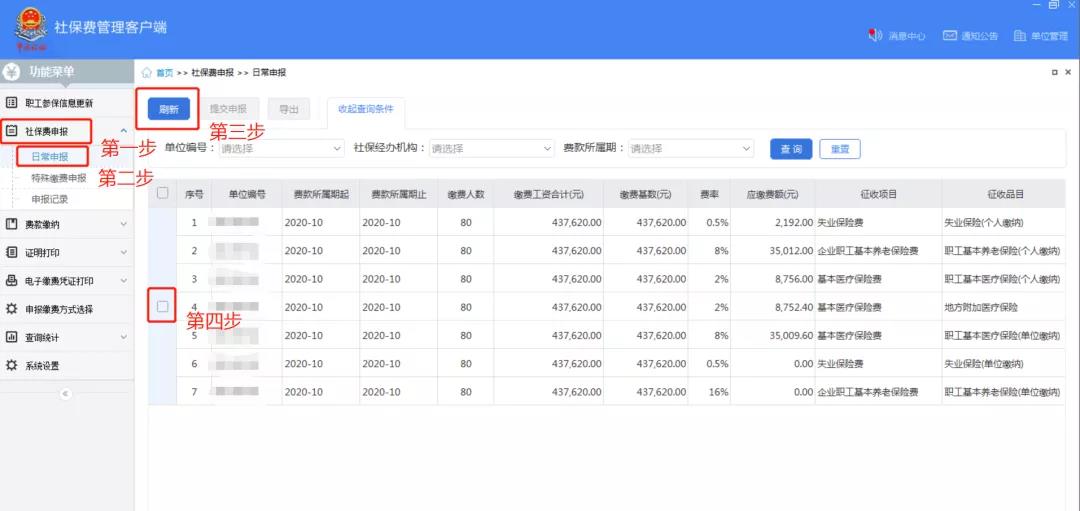Open the 社保经办机构 dropdown
The width and height of the screenshot is (1080, 511).
(490, 148)
